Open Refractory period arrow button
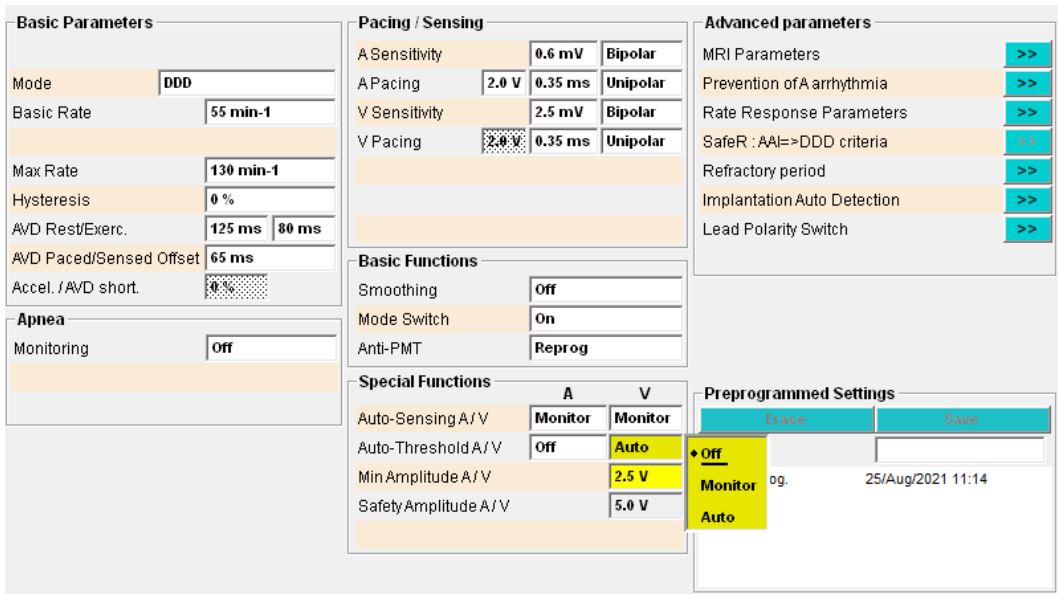This screenshot has width=1058, height=594. (x=1025, y=171)
